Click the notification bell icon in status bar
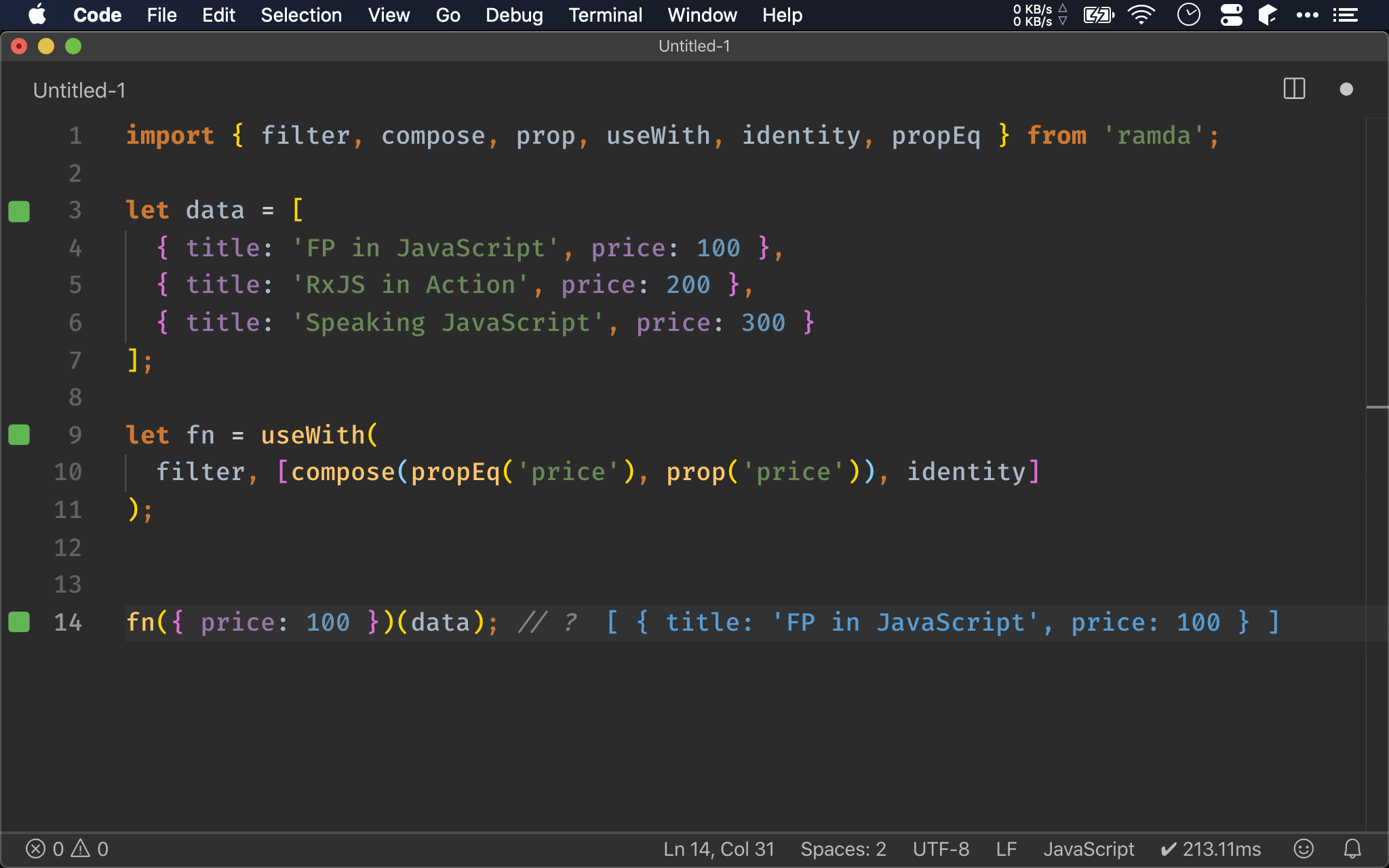 tap(1348, 848)
